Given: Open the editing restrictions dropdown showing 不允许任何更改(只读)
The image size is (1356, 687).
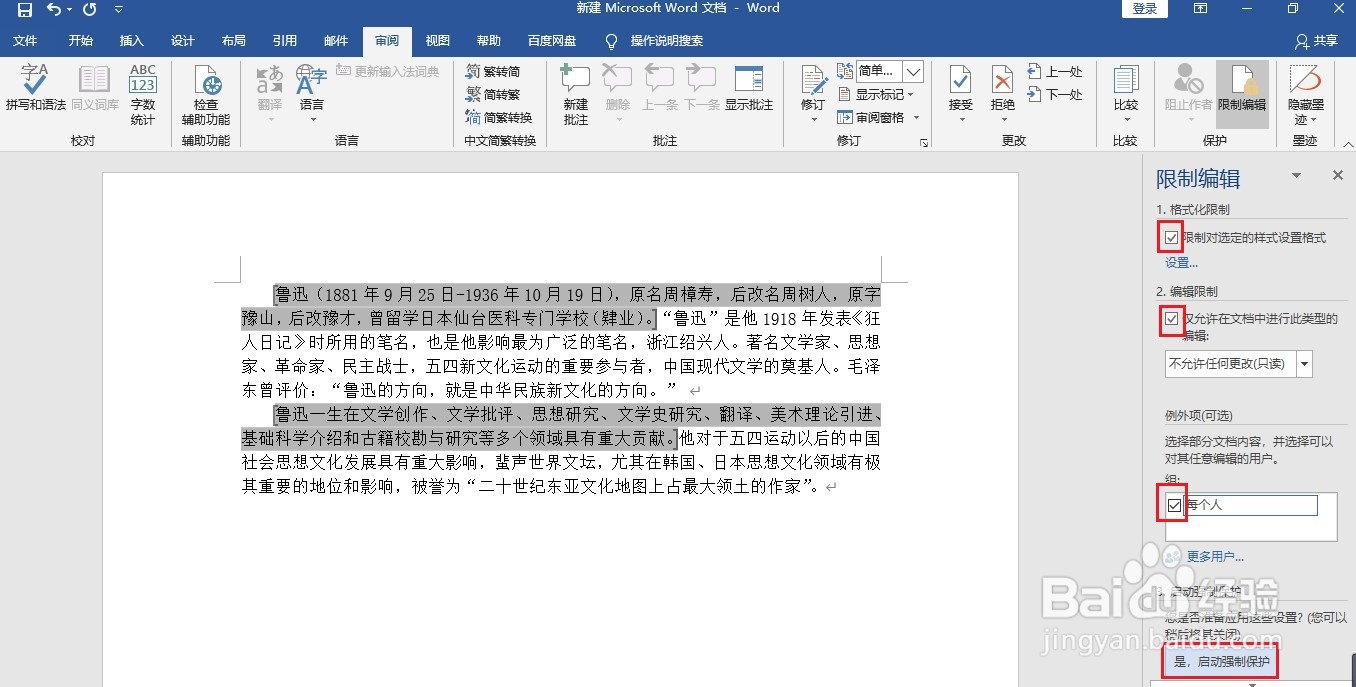Looking at the screenshot, I should click(1302, 364).
